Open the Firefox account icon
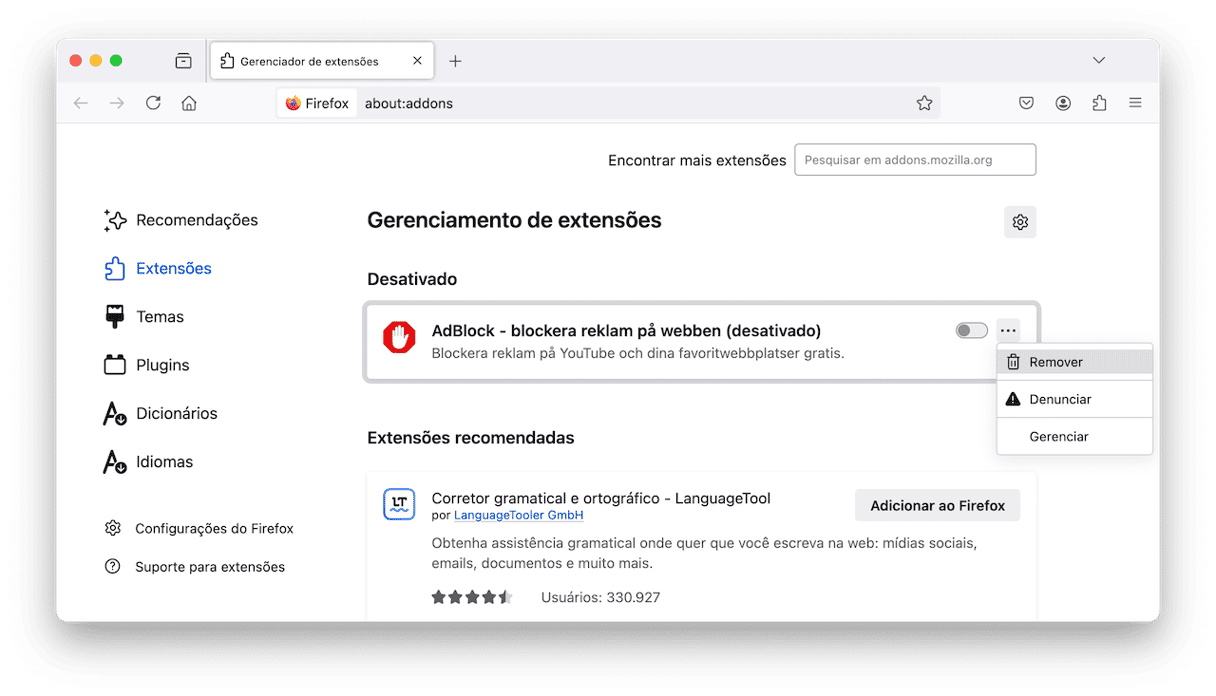The width and height of the screenshot is (1216, 696). pos(1063,103)
